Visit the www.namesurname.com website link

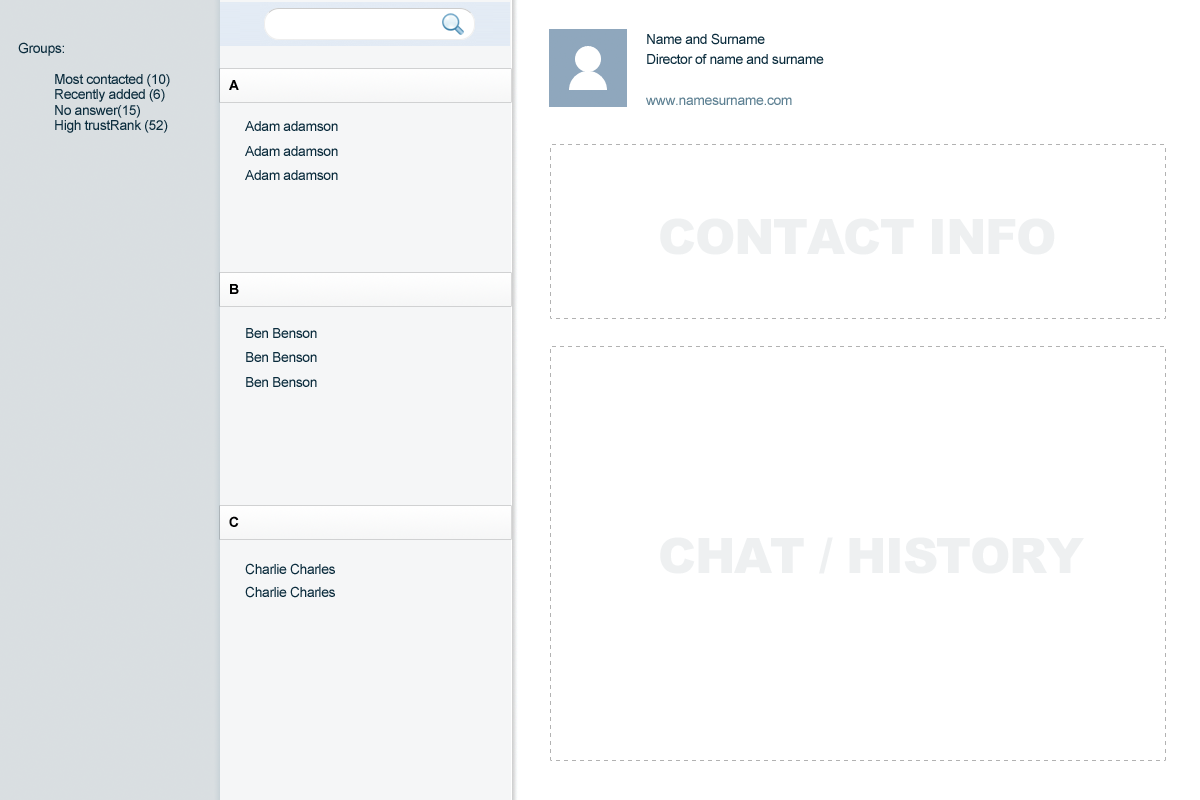coord(719,100)
